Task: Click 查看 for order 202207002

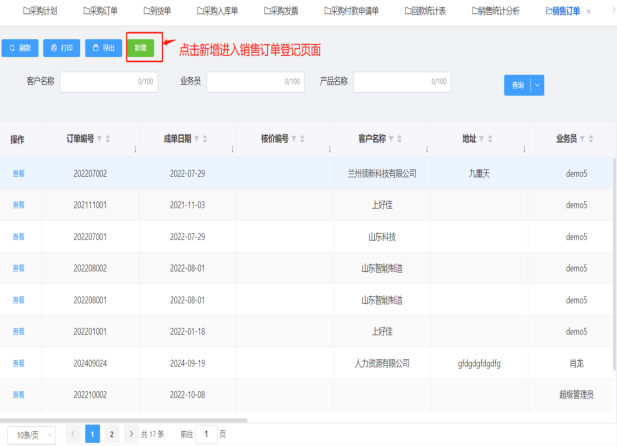Action: click(x=18, y=174)
